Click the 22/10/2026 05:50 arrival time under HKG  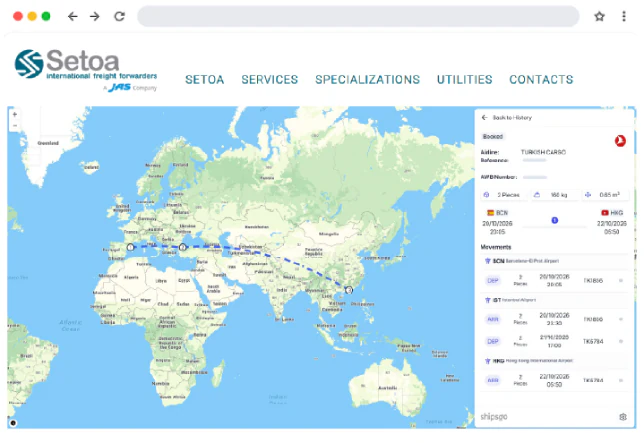click(612, 227)
